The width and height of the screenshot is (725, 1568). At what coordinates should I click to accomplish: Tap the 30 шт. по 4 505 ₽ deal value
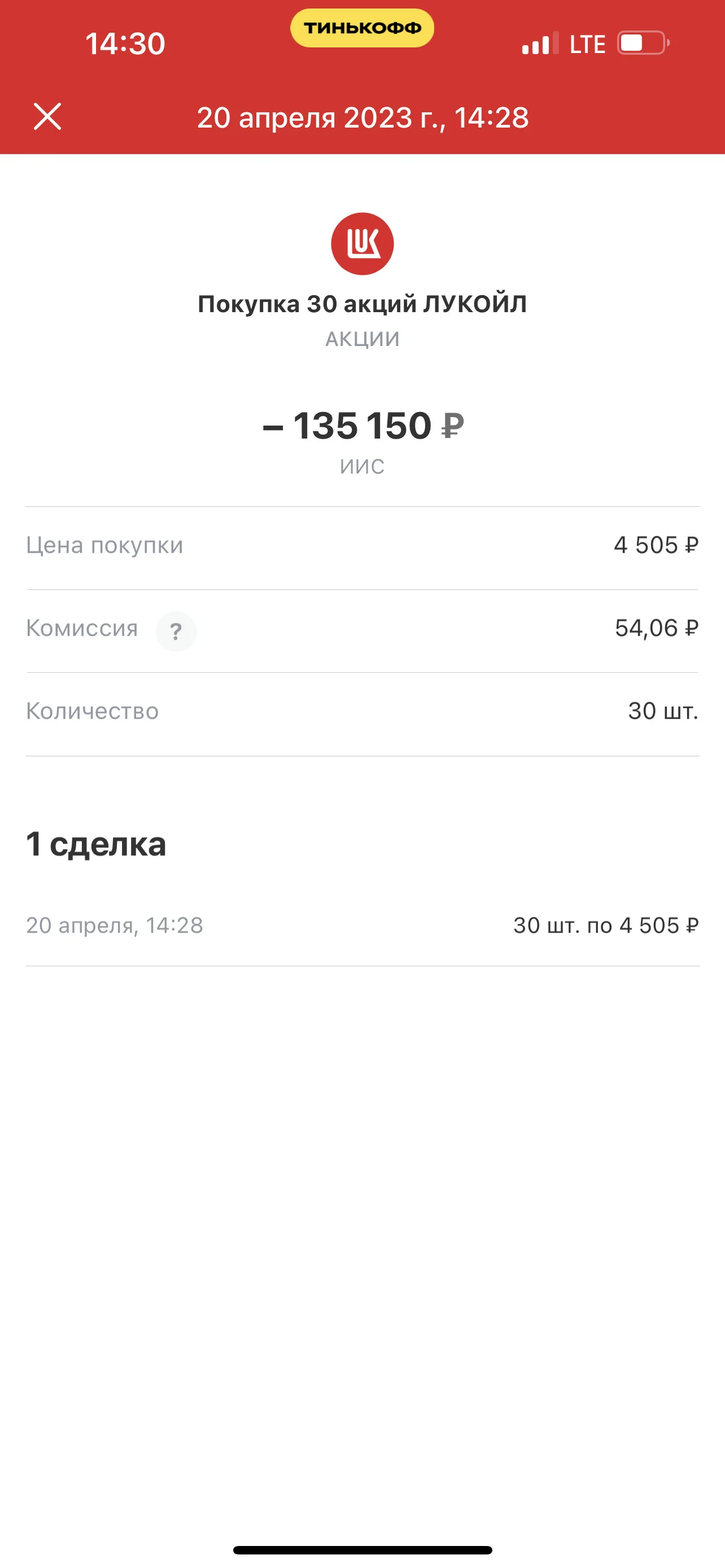pos(606,925)
